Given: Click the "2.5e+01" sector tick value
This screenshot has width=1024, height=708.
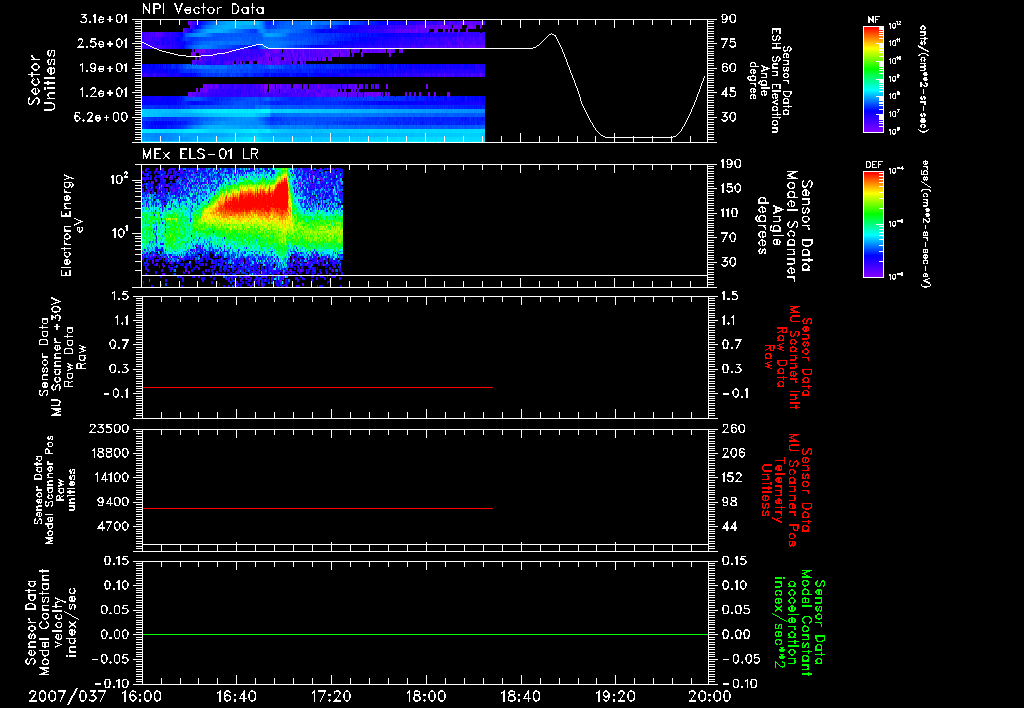Looking at the screenshot, I should [104, 43].
